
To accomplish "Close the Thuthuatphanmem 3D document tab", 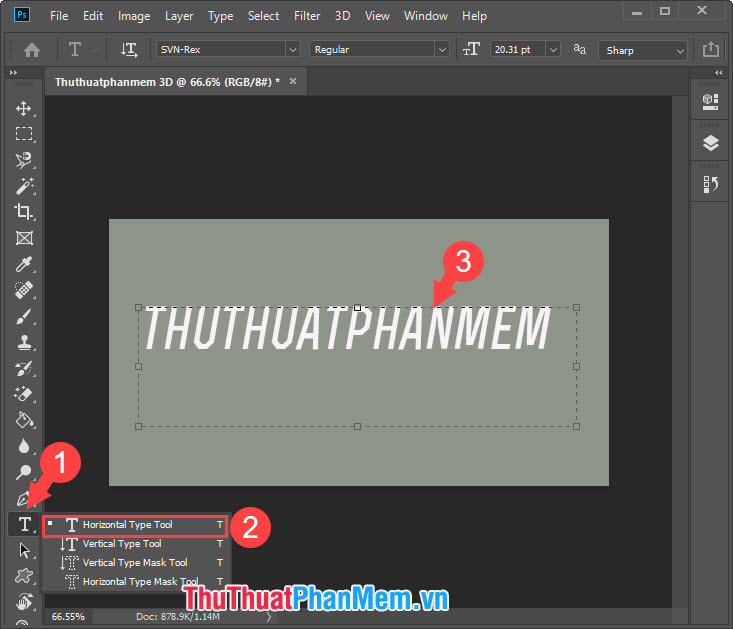I will coord(293,81).
